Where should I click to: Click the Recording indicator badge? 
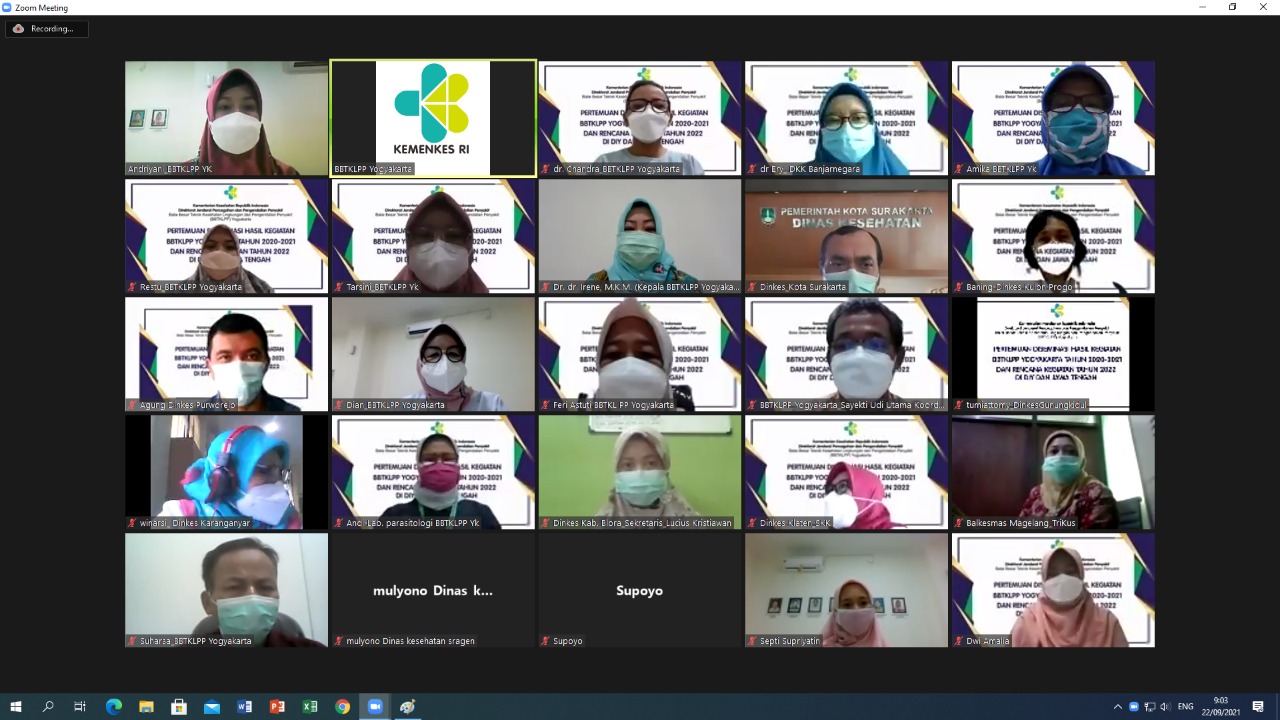pos(47,29)
